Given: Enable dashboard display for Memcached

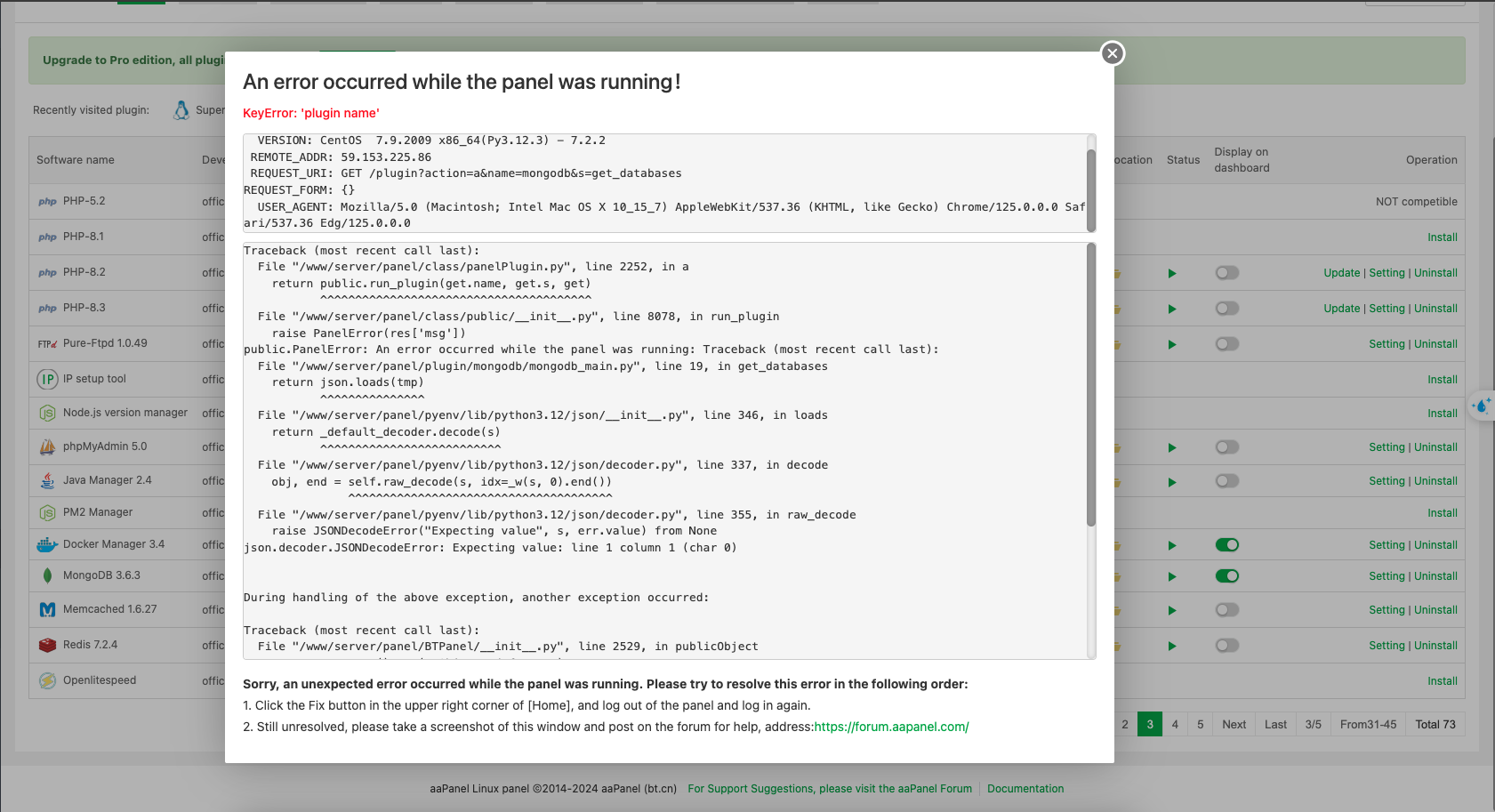Looking at the screenshot, I should tap(1227, 610).
